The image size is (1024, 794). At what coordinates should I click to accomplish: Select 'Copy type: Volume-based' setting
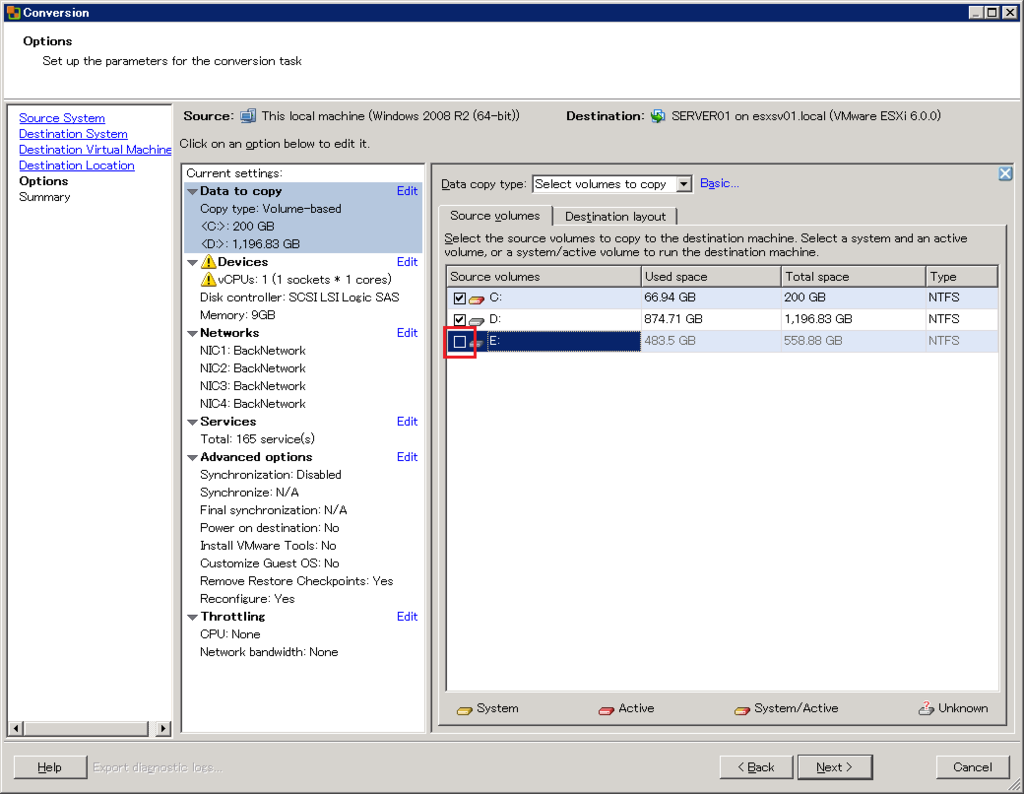(x=270, y=209)
